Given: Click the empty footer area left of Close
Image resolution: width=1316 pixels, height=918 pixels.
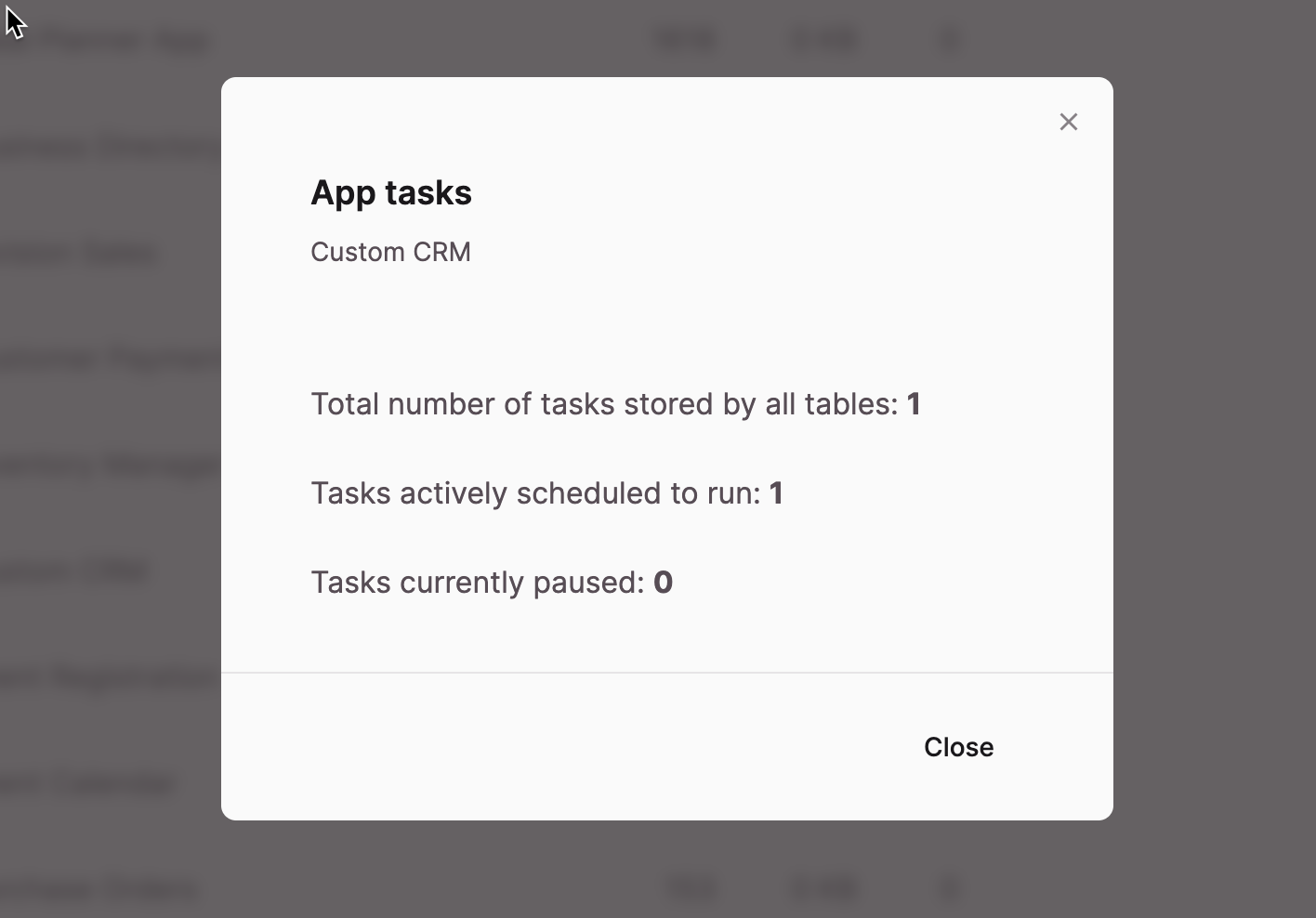Looking at the screenshot, I should [x=558, y=747].
